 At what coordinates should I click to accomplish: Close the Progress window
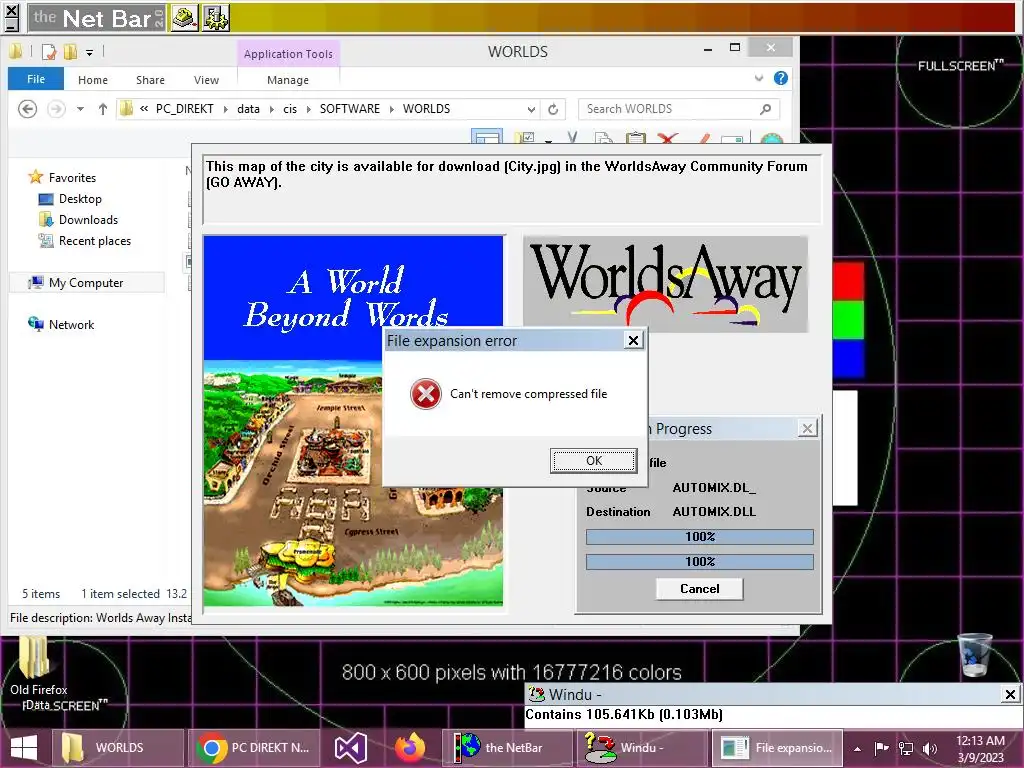[807, 428]
